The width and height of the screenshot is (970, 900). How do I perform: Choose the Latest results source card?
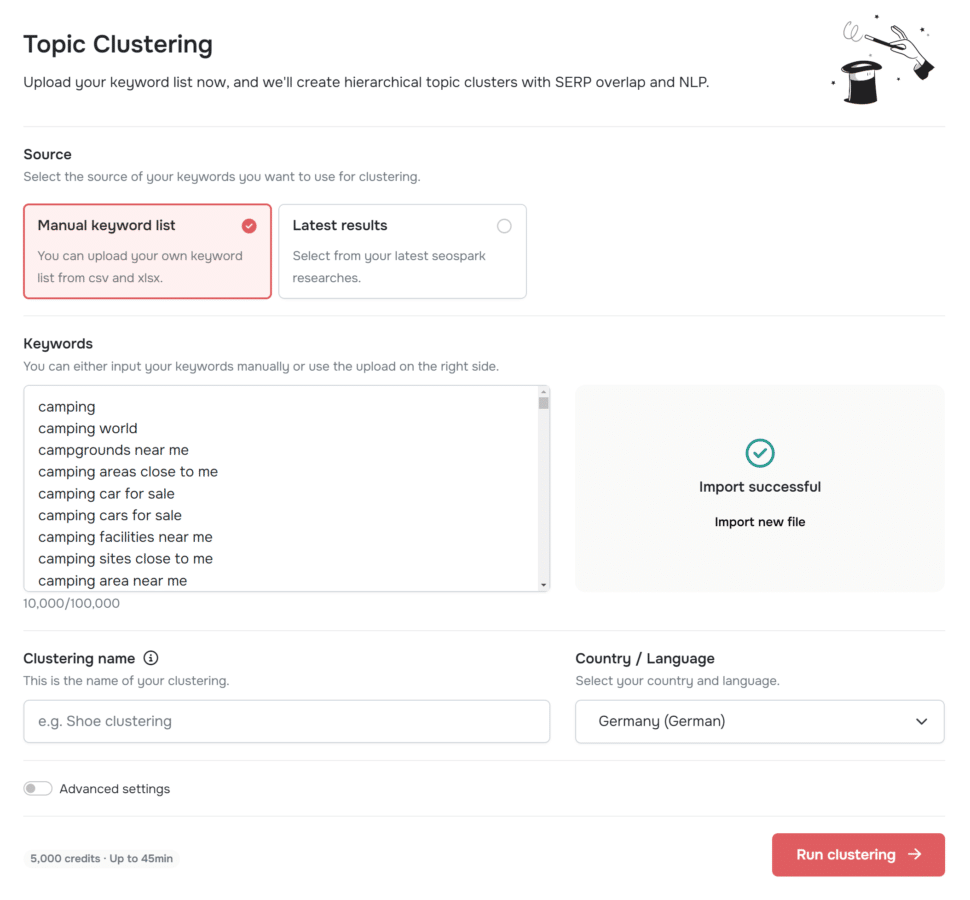click(403, 251)
